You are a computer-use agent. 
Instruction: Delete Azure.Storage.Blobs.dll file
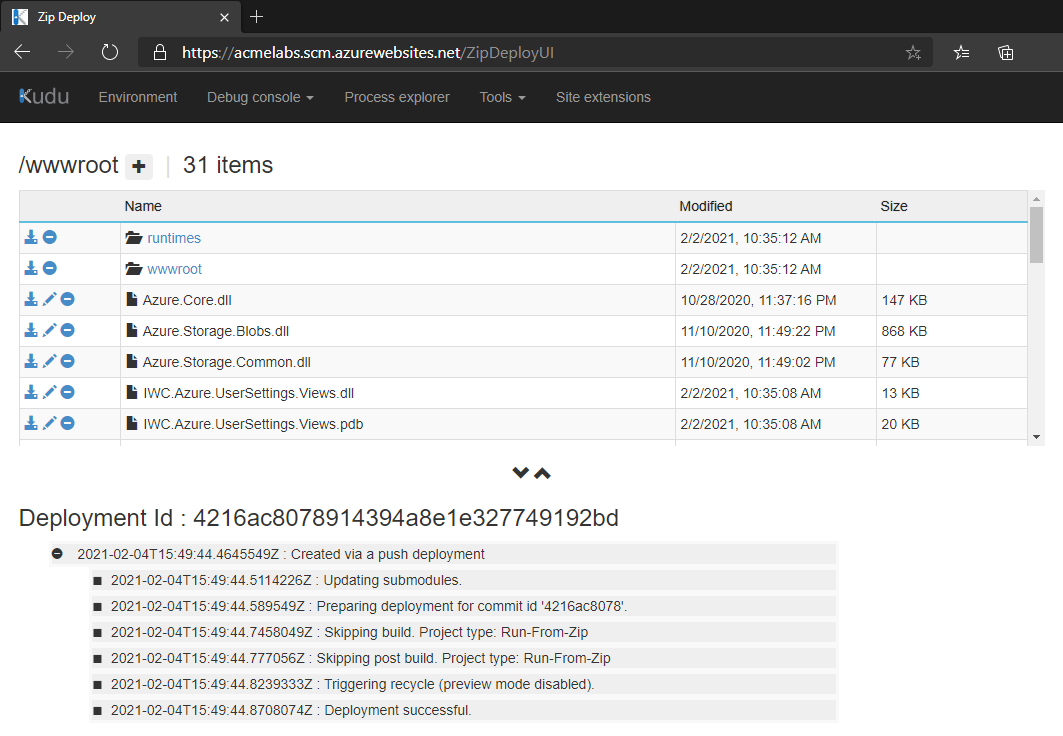click(x=68, y=330)
